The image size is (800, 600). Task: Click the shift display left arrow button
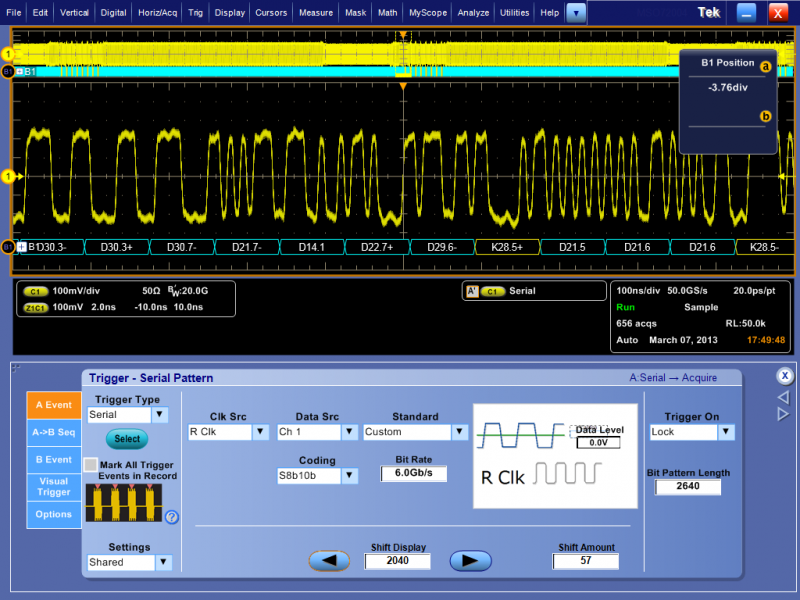(329, 561)
